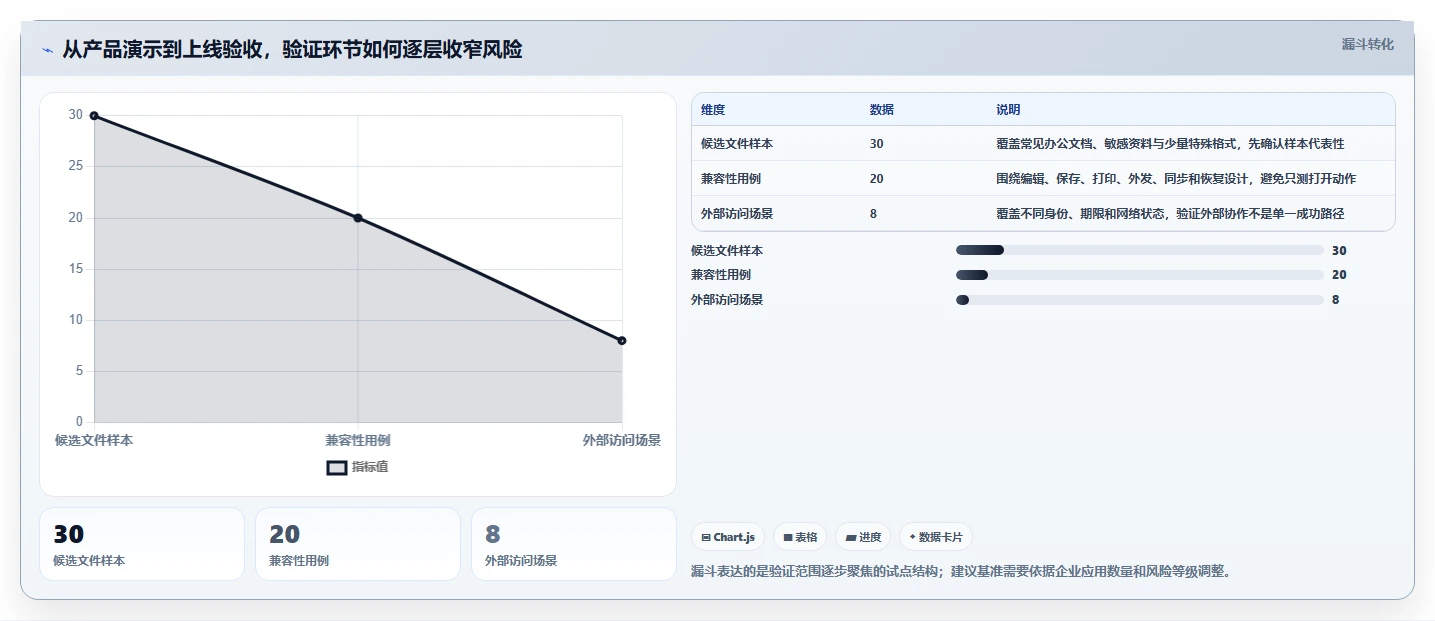The image size is (1435, 621).
Task: Click the 外部访问场景 progress bar
Action: pos(1139,300)
